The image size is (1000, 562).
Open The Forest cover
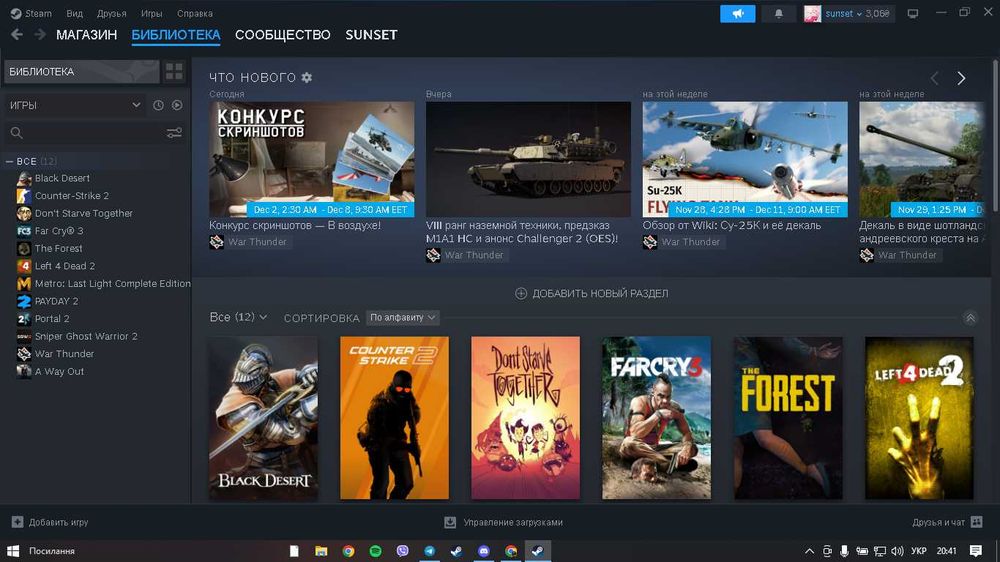(788, 418)
